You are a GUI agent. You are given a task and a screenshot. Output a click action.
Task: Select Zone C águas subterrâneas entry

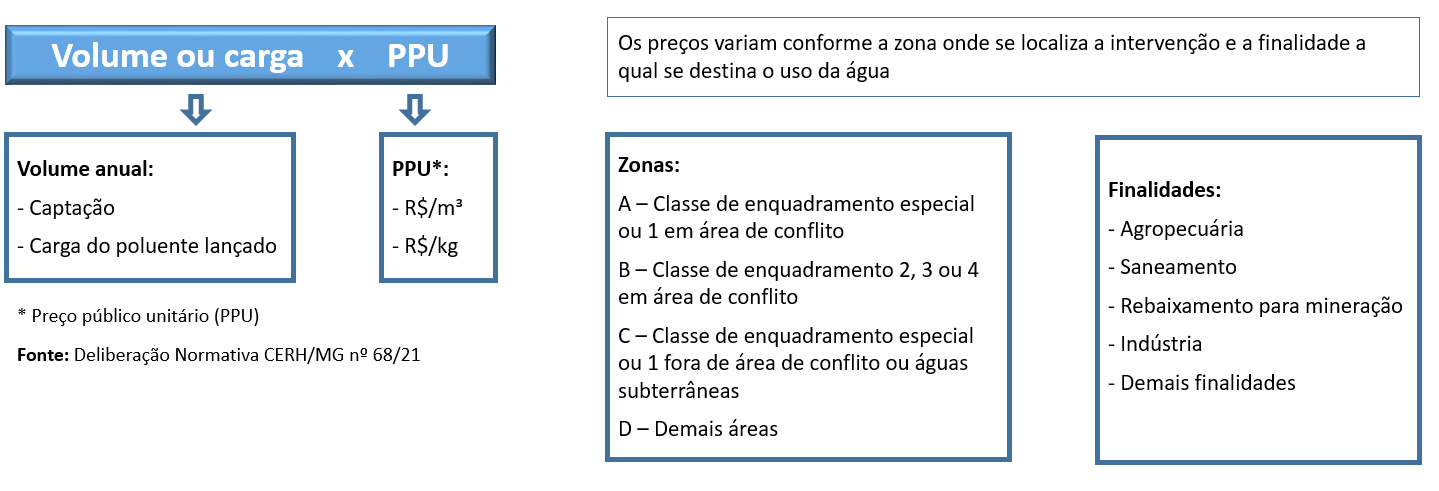point(796,362)
